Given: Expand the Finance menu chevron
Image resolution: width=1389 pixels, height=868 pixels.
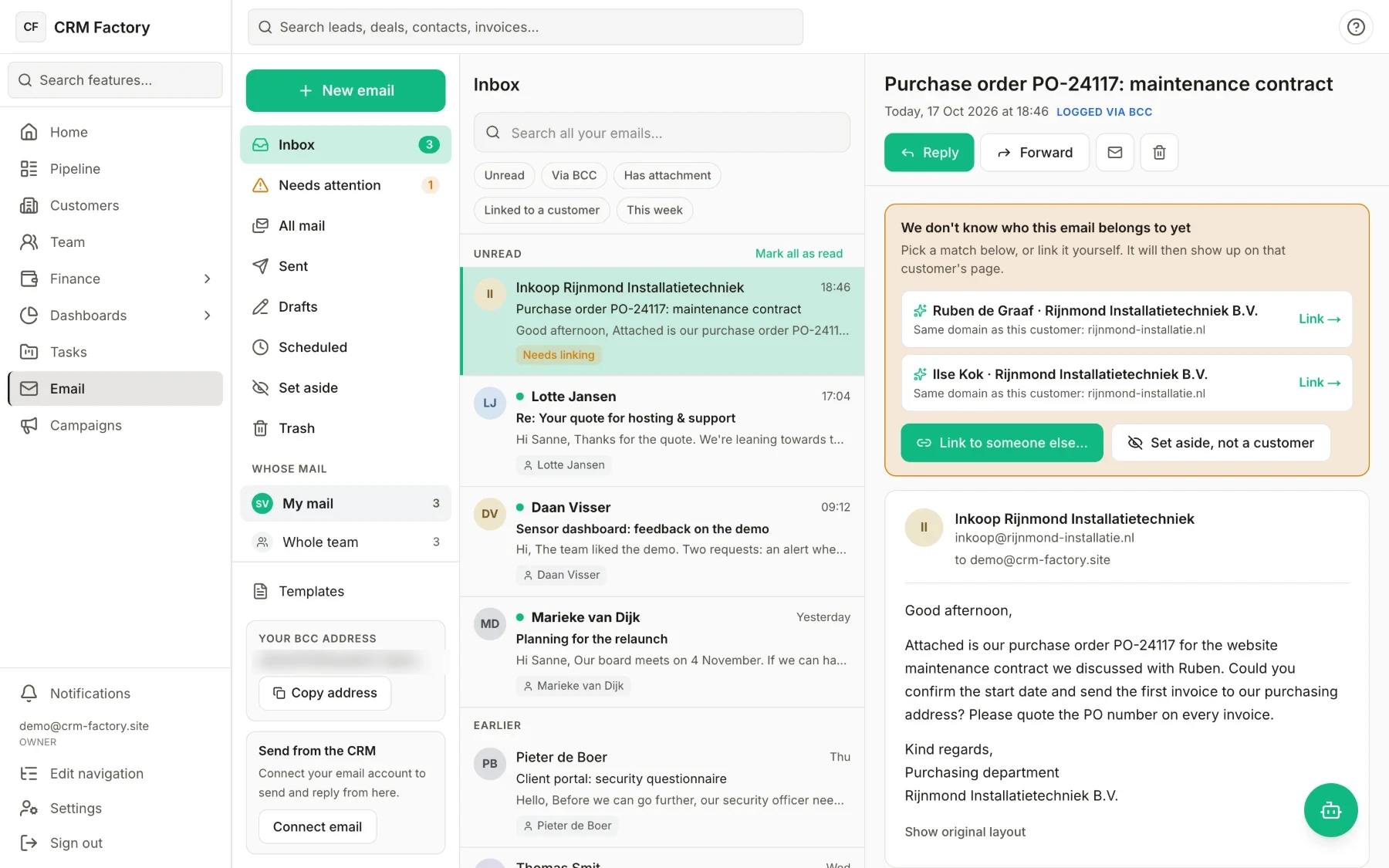Looking at the screenshot, I should click(x=207, y=279).
